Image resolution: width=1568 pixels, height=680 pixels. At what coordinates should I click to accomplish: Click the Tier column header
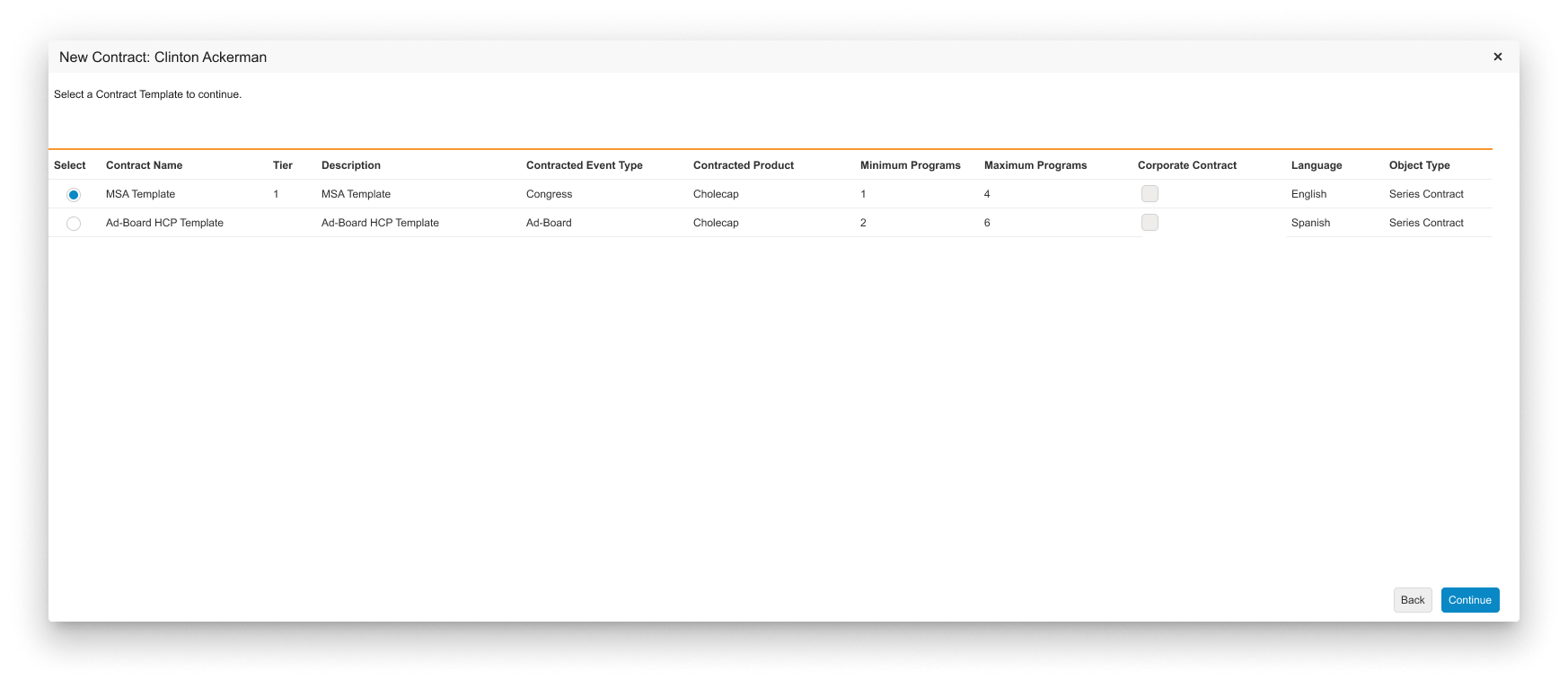point(283,165)
